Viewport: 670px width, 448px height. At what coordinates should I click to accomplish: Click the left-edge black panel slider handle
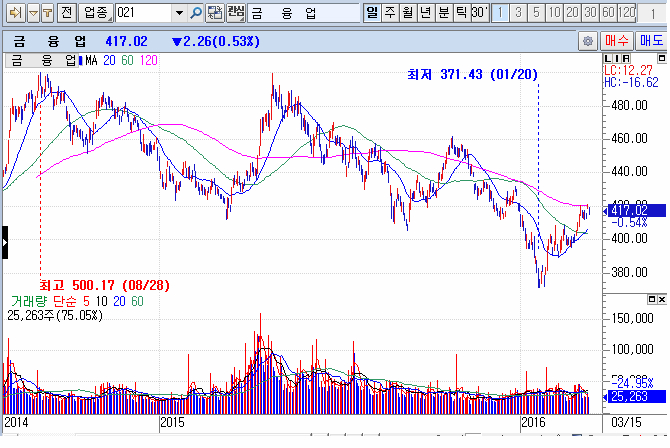click(x=4, y=243)
